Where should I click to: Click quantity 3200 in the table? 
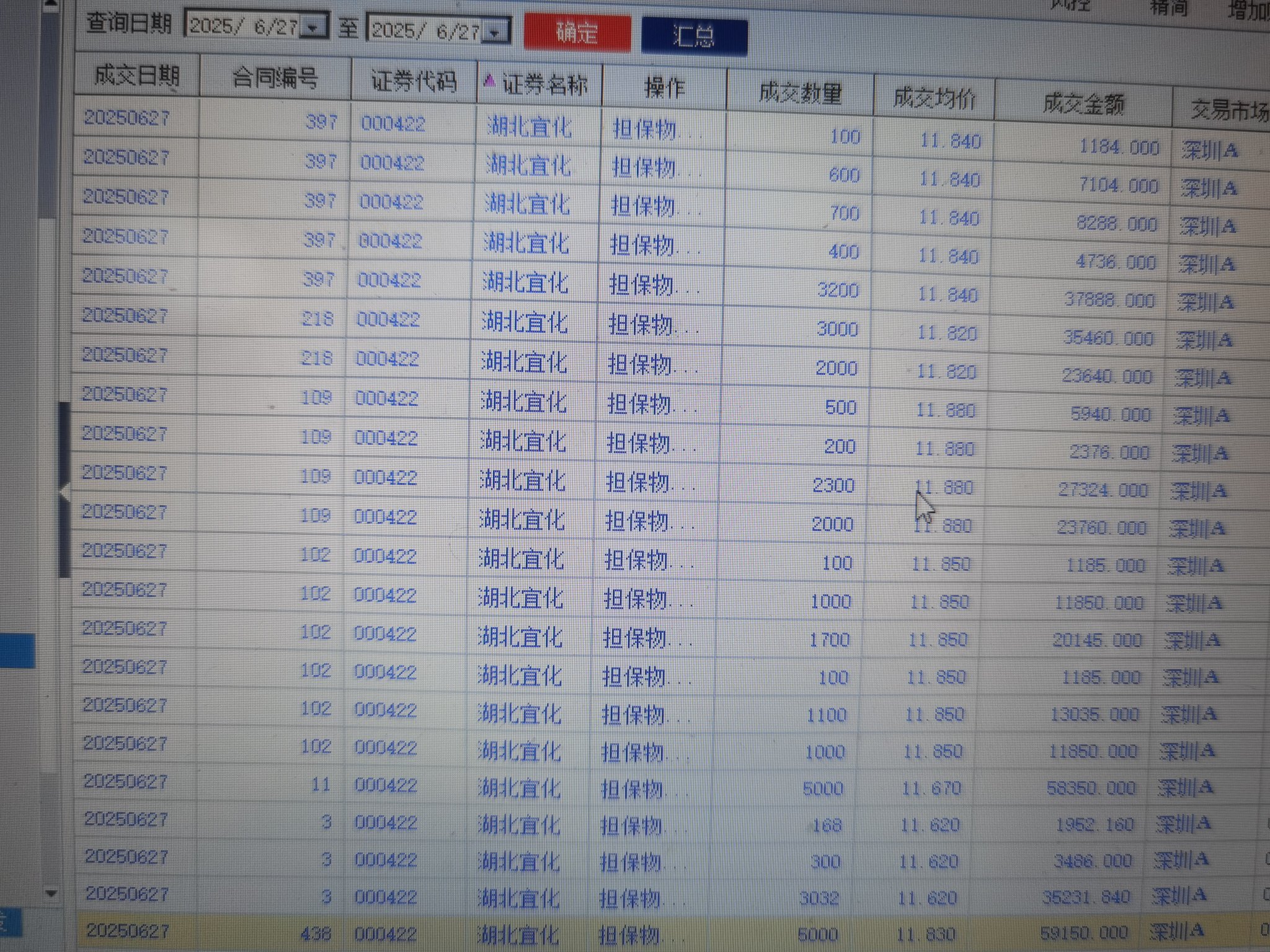838,290
